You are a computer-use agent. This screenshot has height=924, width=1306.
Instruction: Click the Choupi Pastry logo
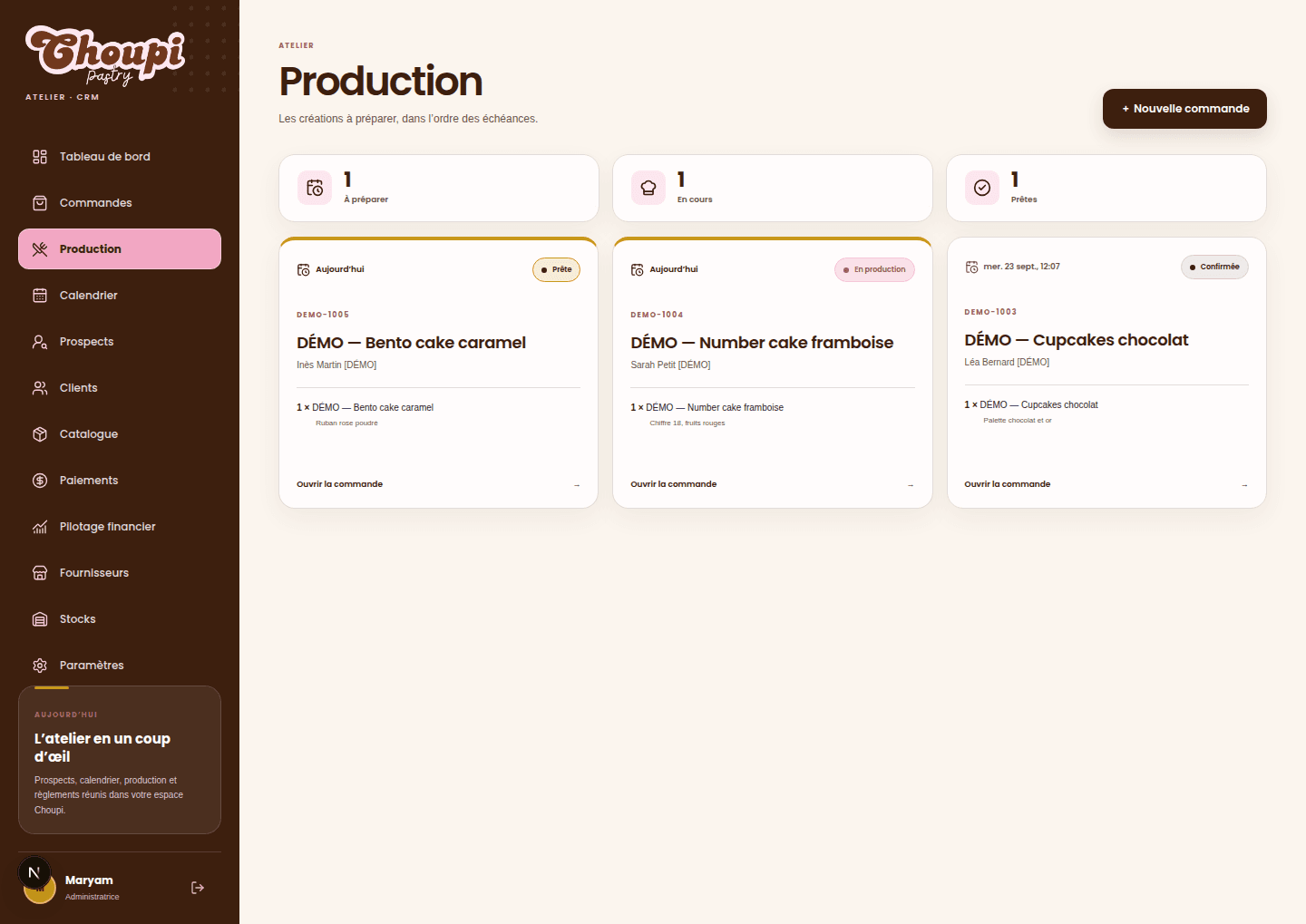click(106, 56)
